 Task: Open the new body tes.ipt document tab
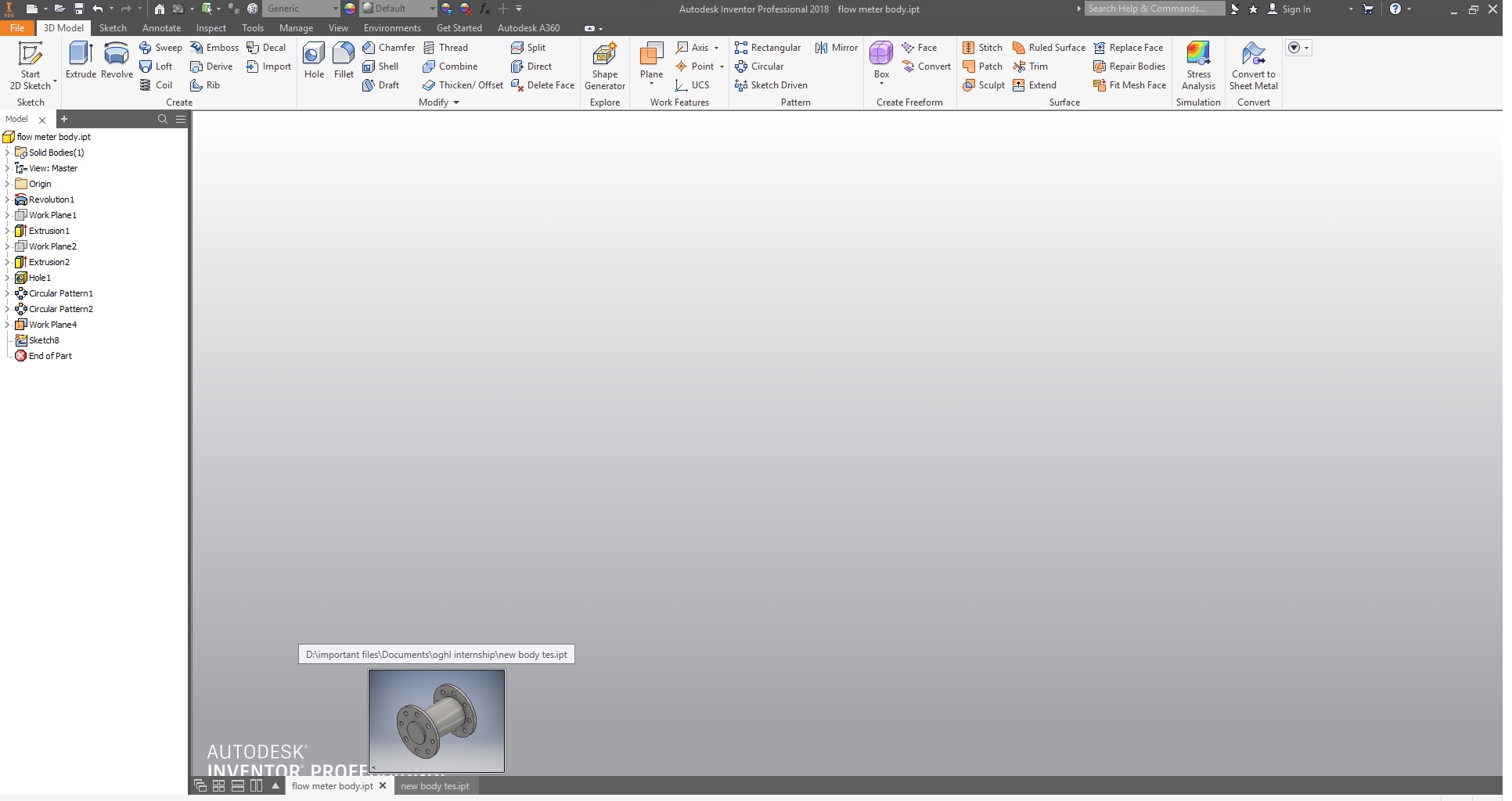click(434, 786)
